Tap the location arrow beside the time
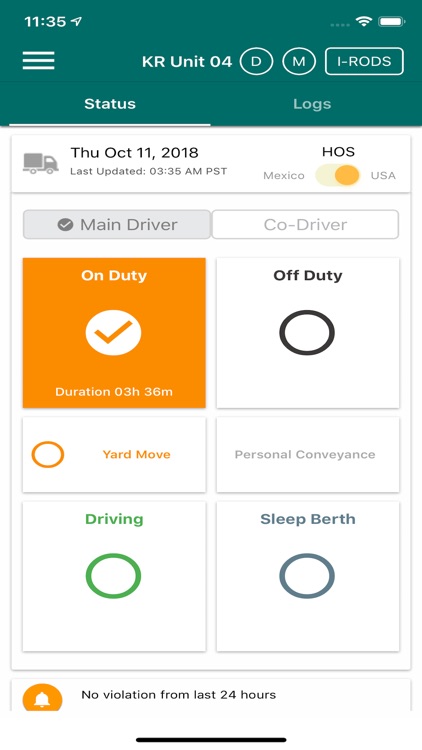Screen dimensions: 422x750 point(77,22)
